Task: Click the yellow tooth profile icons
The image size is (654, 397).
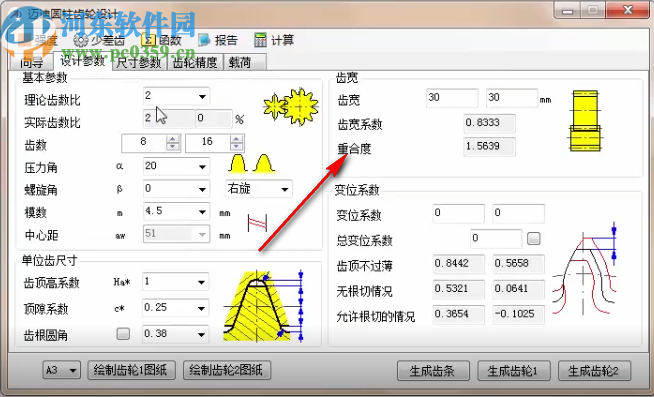Action: click(252, 163)
